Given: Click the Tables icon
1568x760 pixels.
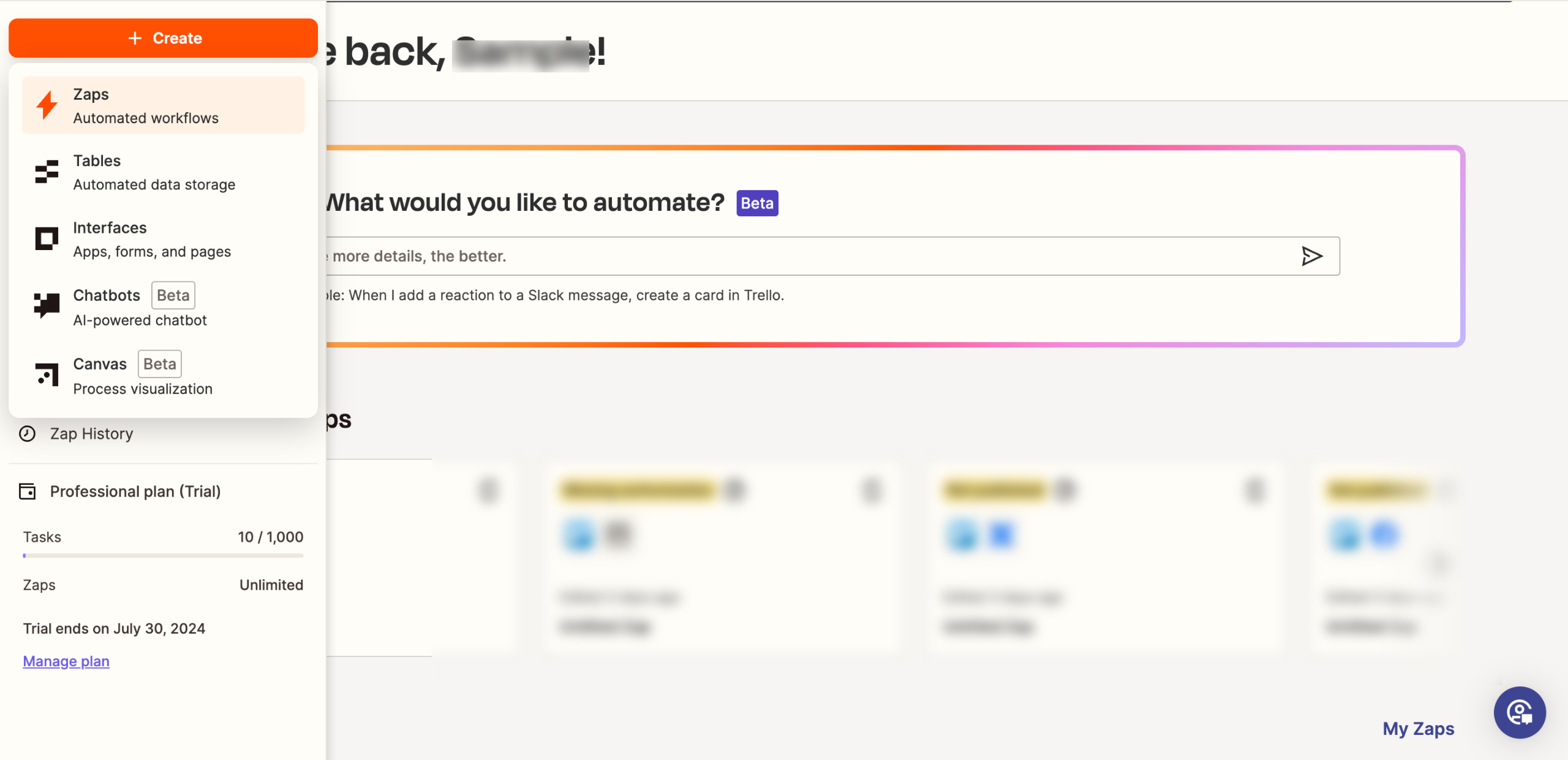Looking at the screenshot, I should (47, 172).
